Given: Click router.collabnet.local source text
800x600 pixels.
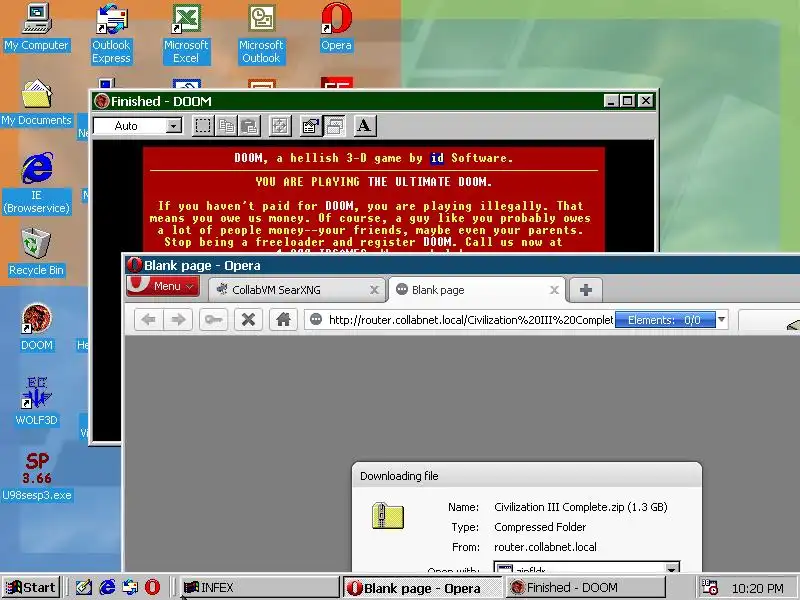Looking at the screenshot, I should tap(545, 547).
